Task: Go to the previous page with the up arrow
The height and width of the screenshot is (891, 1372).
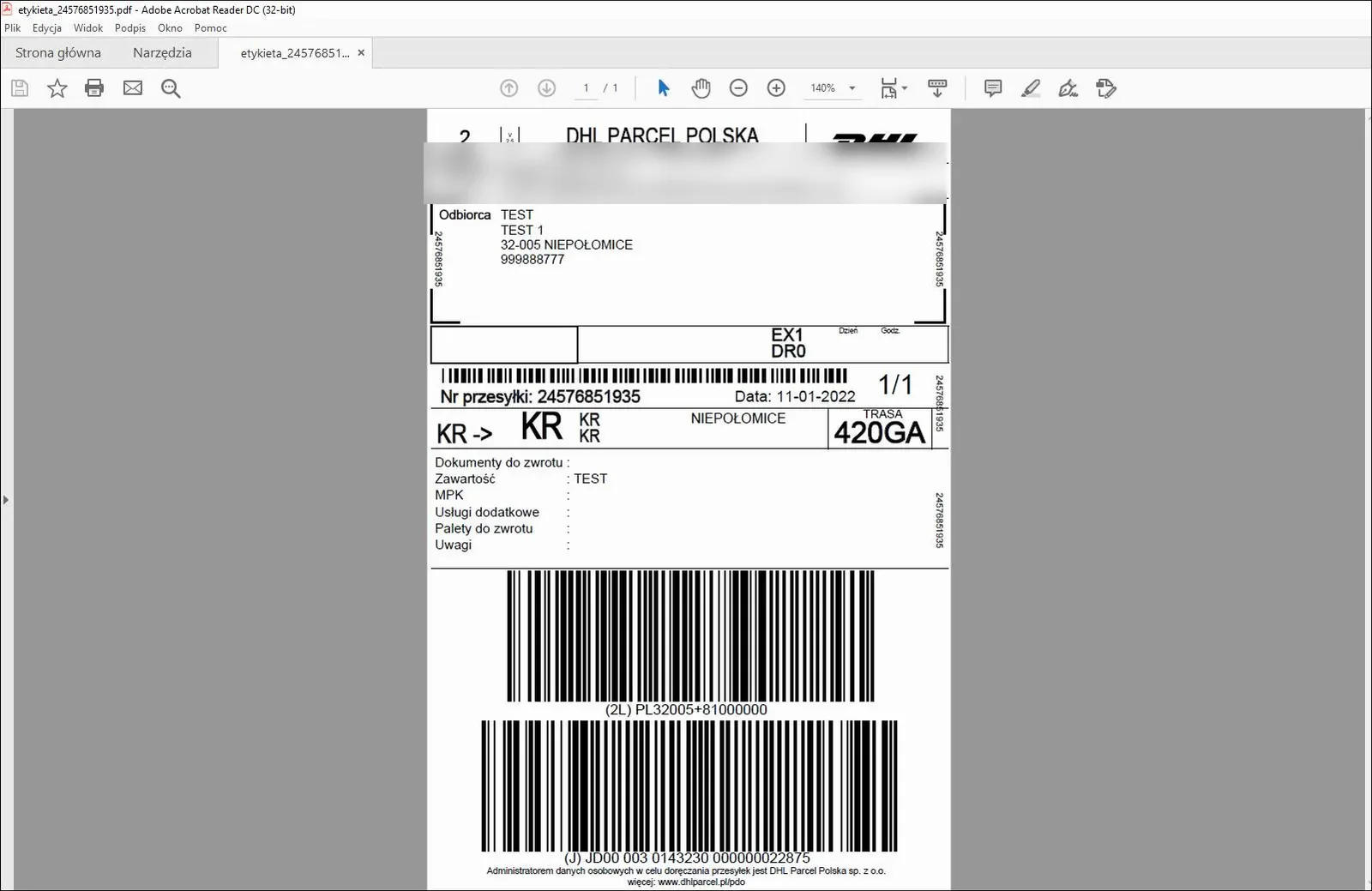Action: (509, 88)
